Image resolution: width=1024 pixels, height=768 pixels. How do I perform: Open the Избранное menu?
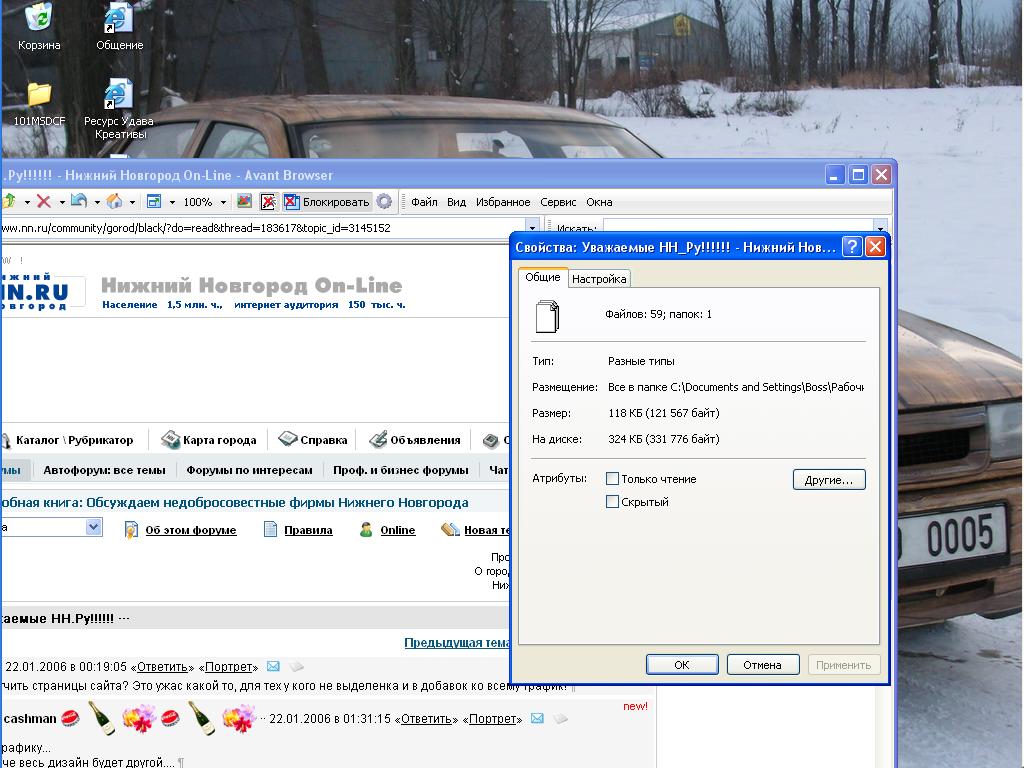click(503, 202)
